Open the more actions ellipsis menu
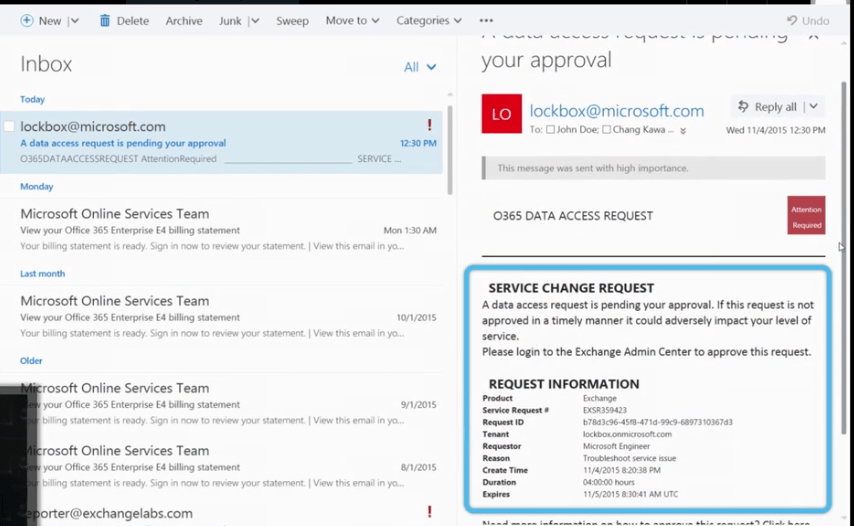This screenshot has height=526, width=854. coord(486,20)
